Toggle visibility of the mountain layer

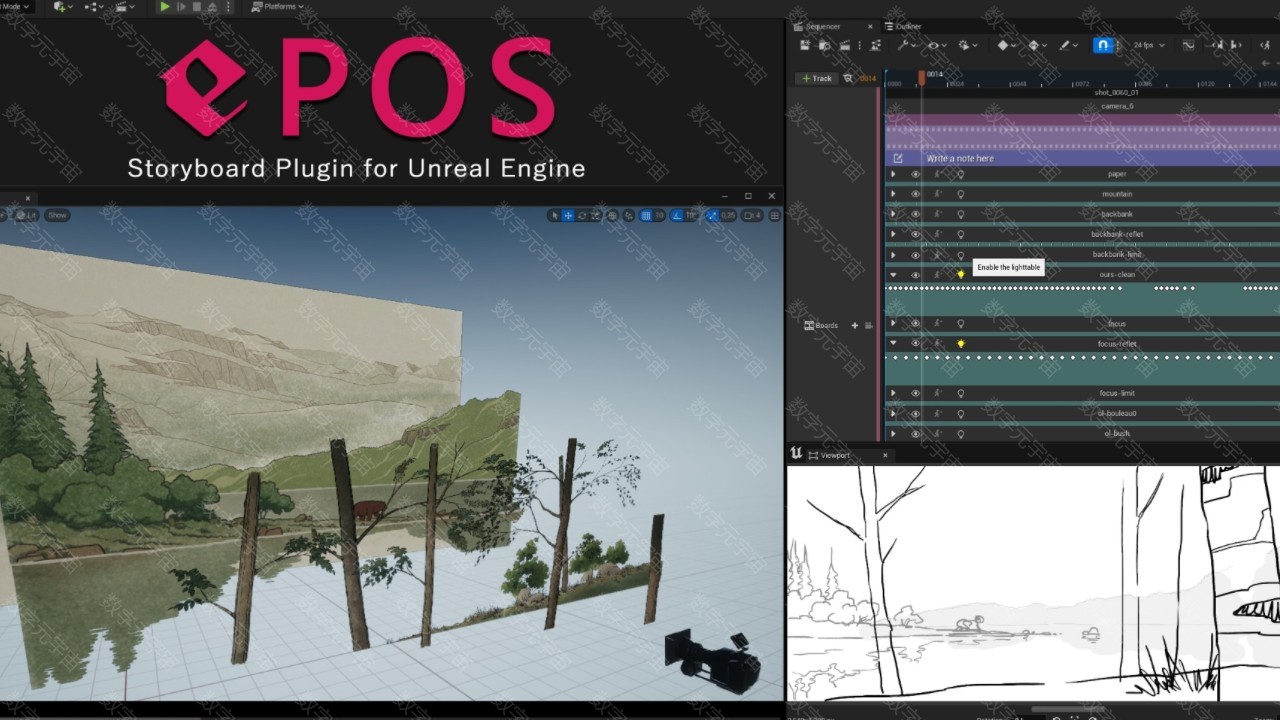[915, 194]
